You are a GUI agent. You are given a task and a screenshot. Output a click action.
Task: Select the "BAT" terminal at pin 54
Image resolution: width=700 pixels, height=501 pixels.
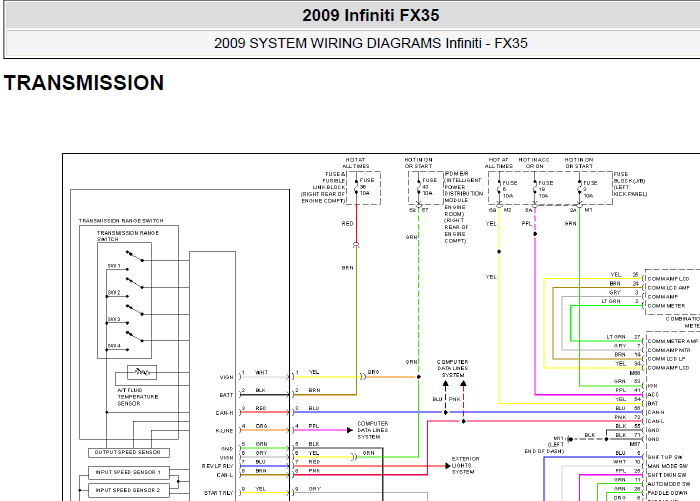point(653,404)
